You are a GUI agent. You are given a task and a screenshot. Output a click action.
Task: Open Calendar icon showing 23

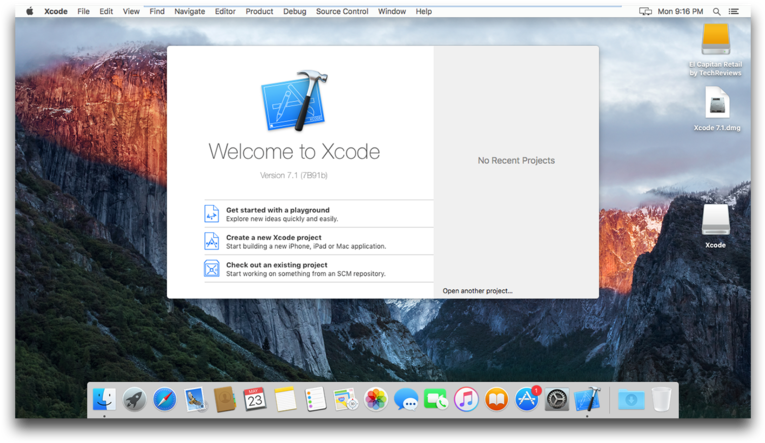tap(255, 400)
